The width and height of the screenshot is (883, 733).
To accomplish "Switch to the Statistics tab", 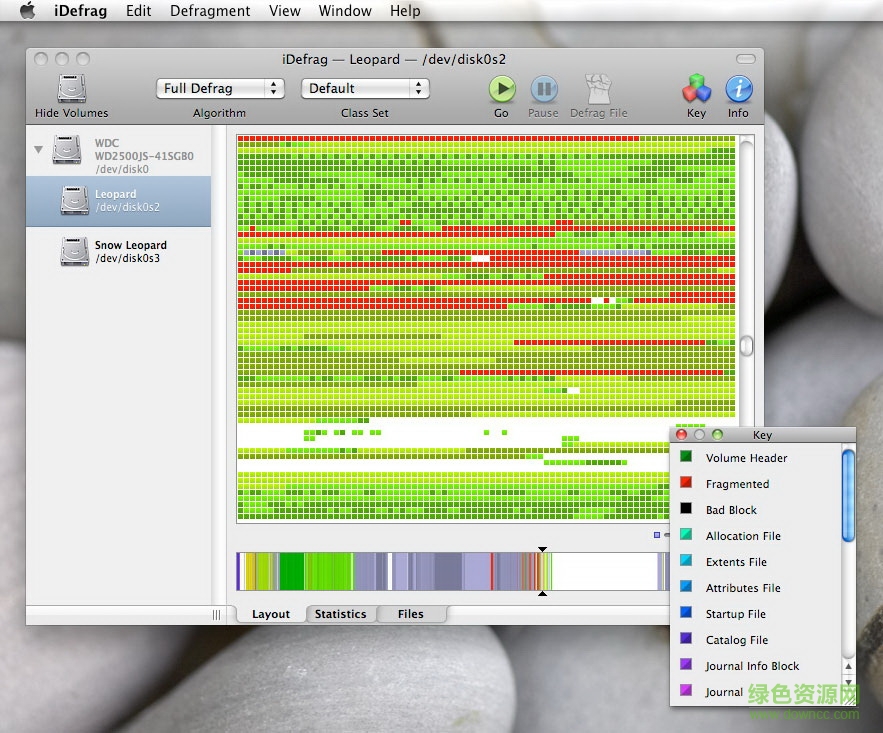I will [x=340, y=614].
